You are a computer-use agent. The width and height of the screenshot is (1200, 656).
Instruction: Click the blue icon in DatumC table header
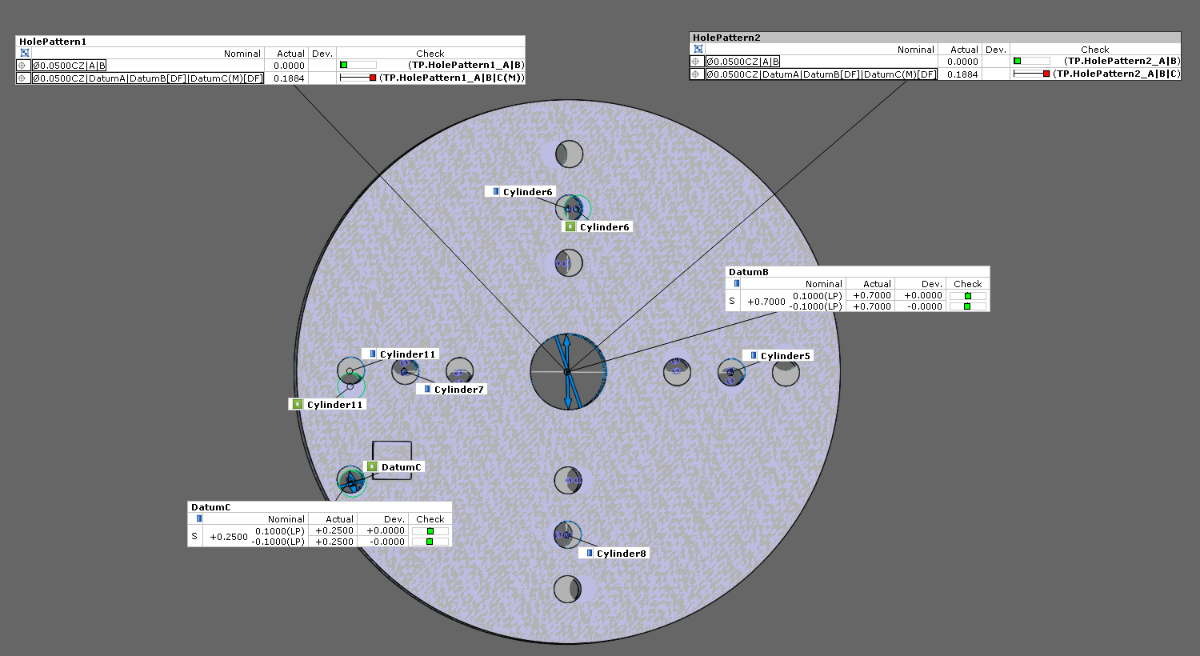199,519
